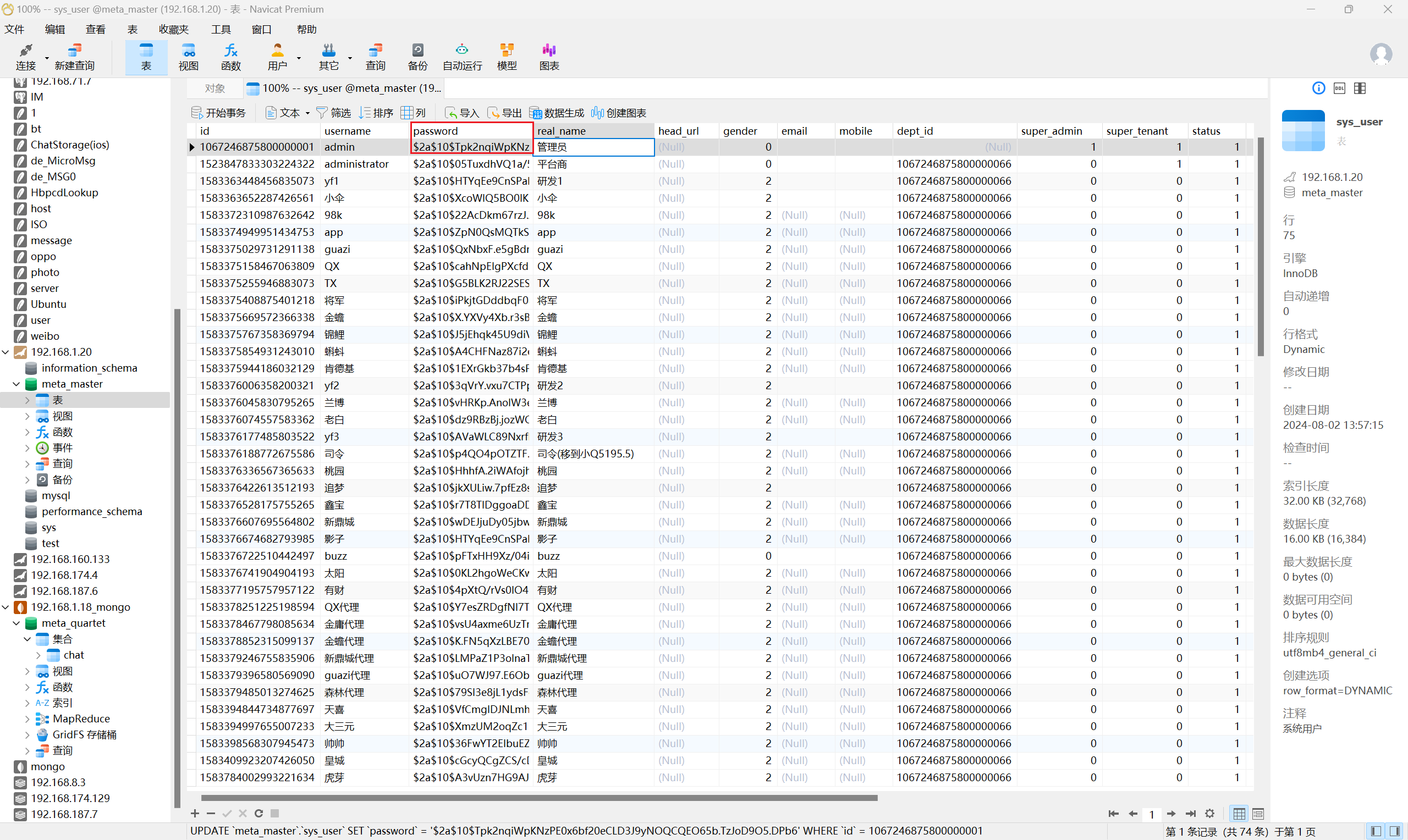Screen dimensions: 1408x840
Task: Open the Model (模型) toolbar icon
Action: click(507, 57)
